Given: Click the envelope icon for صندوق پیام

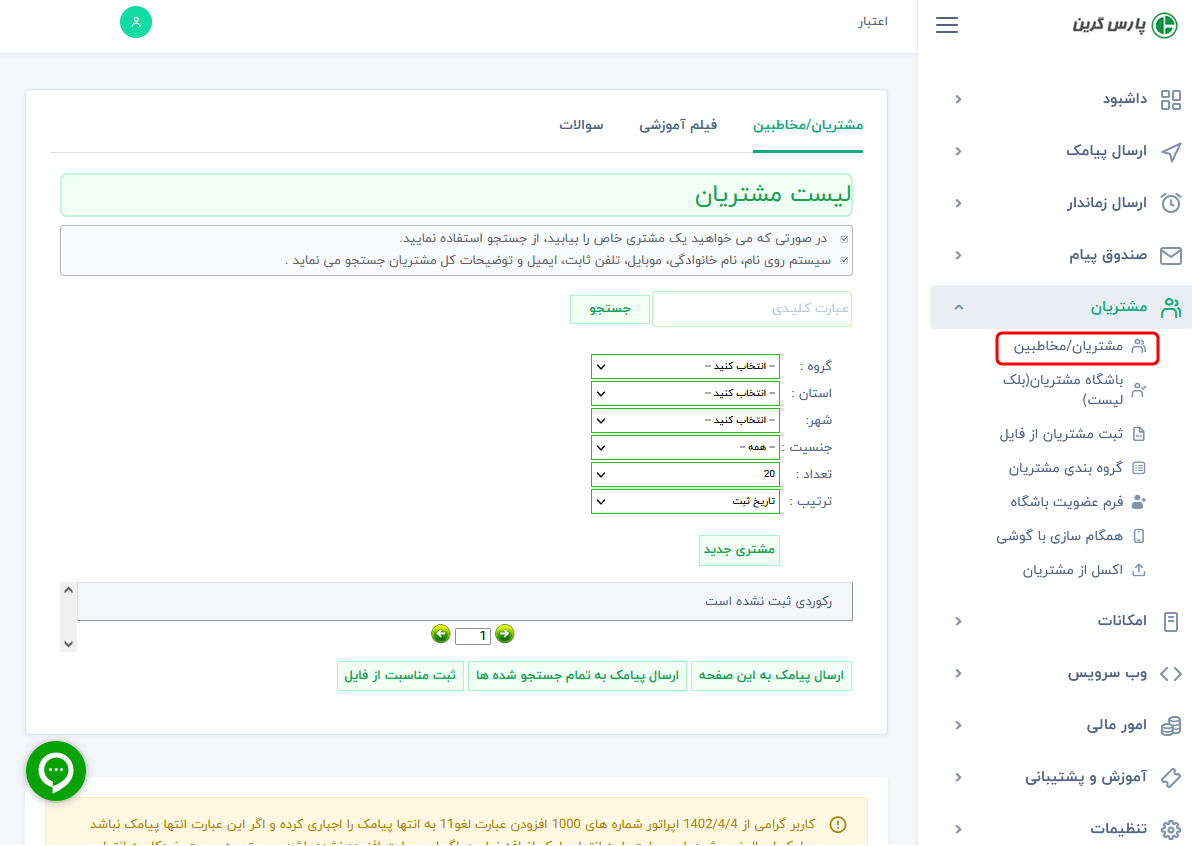Looking at the screenshot, I should [1171, 255].
